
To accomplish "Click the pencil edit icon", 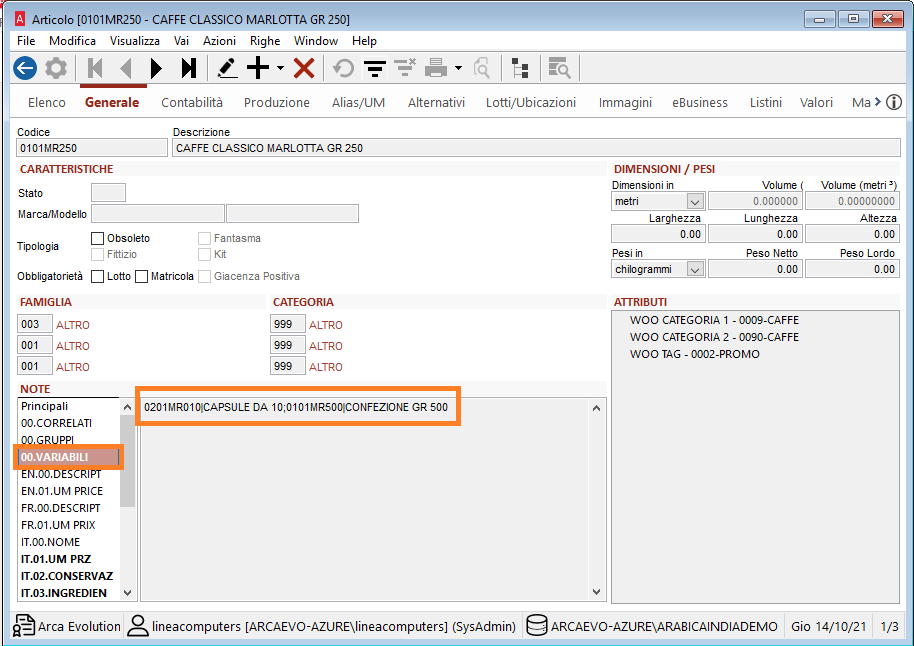I will 227,68.
